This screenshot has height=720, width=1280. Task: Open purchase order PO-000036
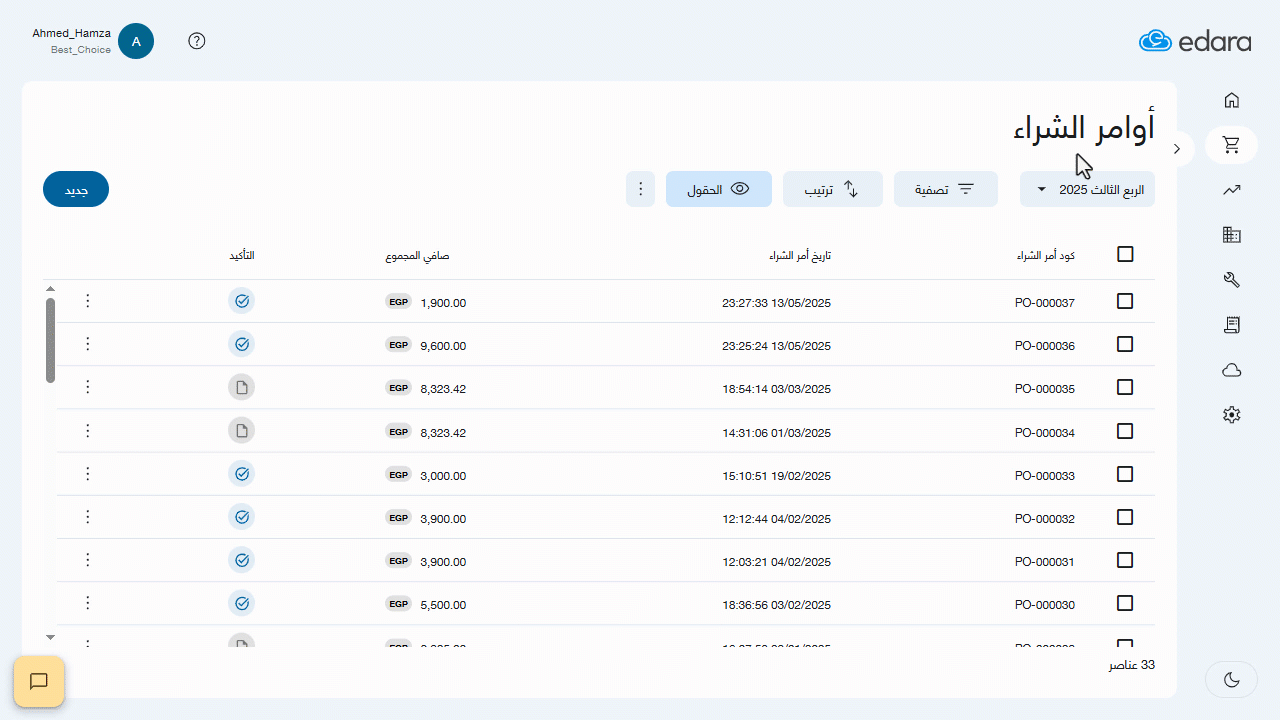(x=1045, y=346)
